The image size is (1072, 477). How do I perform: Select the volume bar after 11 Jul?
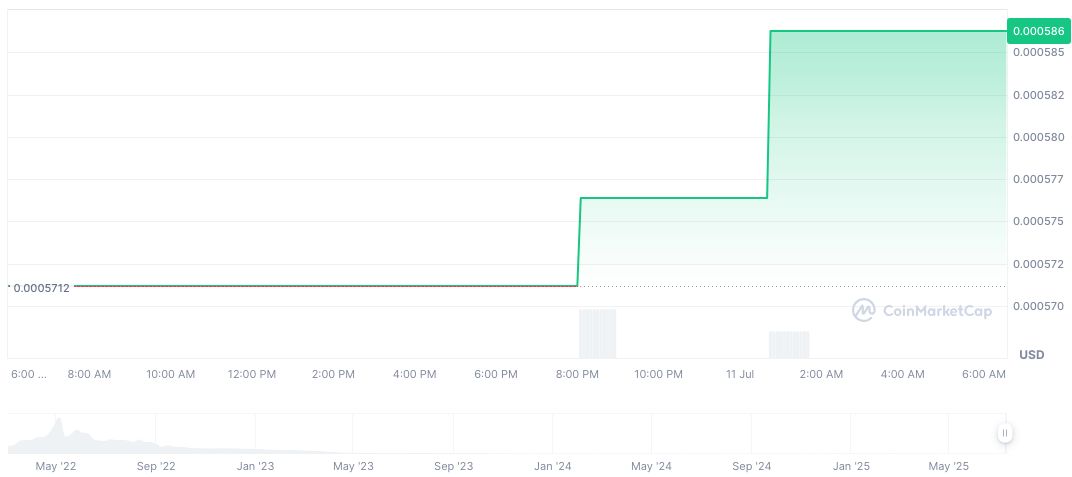(788, 344)
